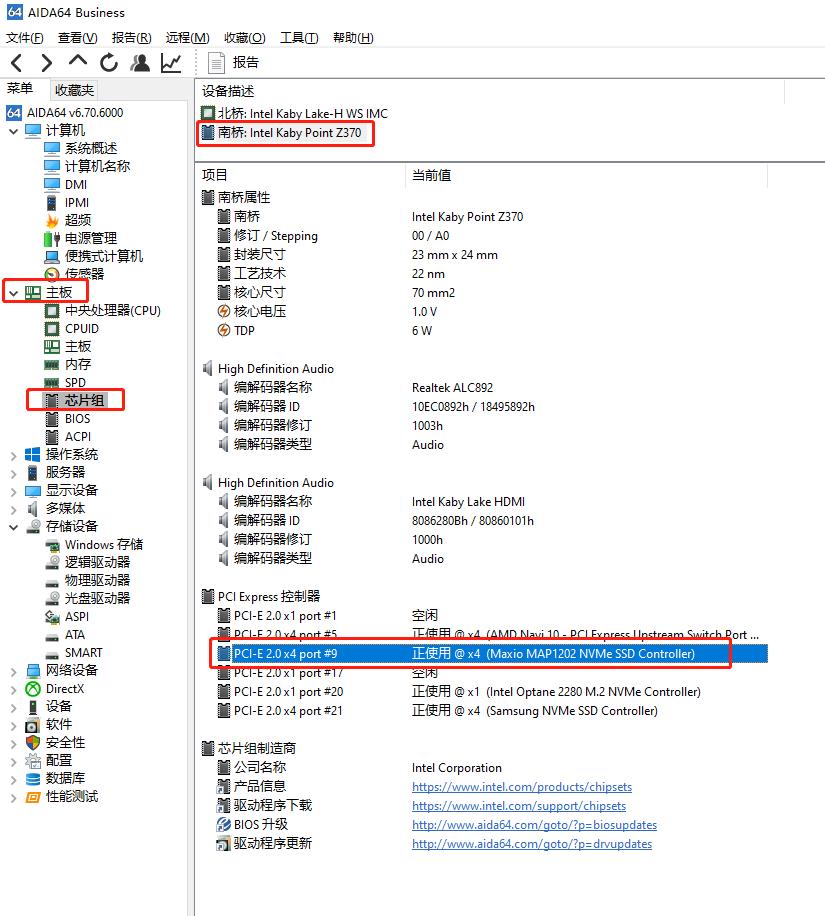
Task: Open the 帮助(H) menu
Action: point(353,38)
